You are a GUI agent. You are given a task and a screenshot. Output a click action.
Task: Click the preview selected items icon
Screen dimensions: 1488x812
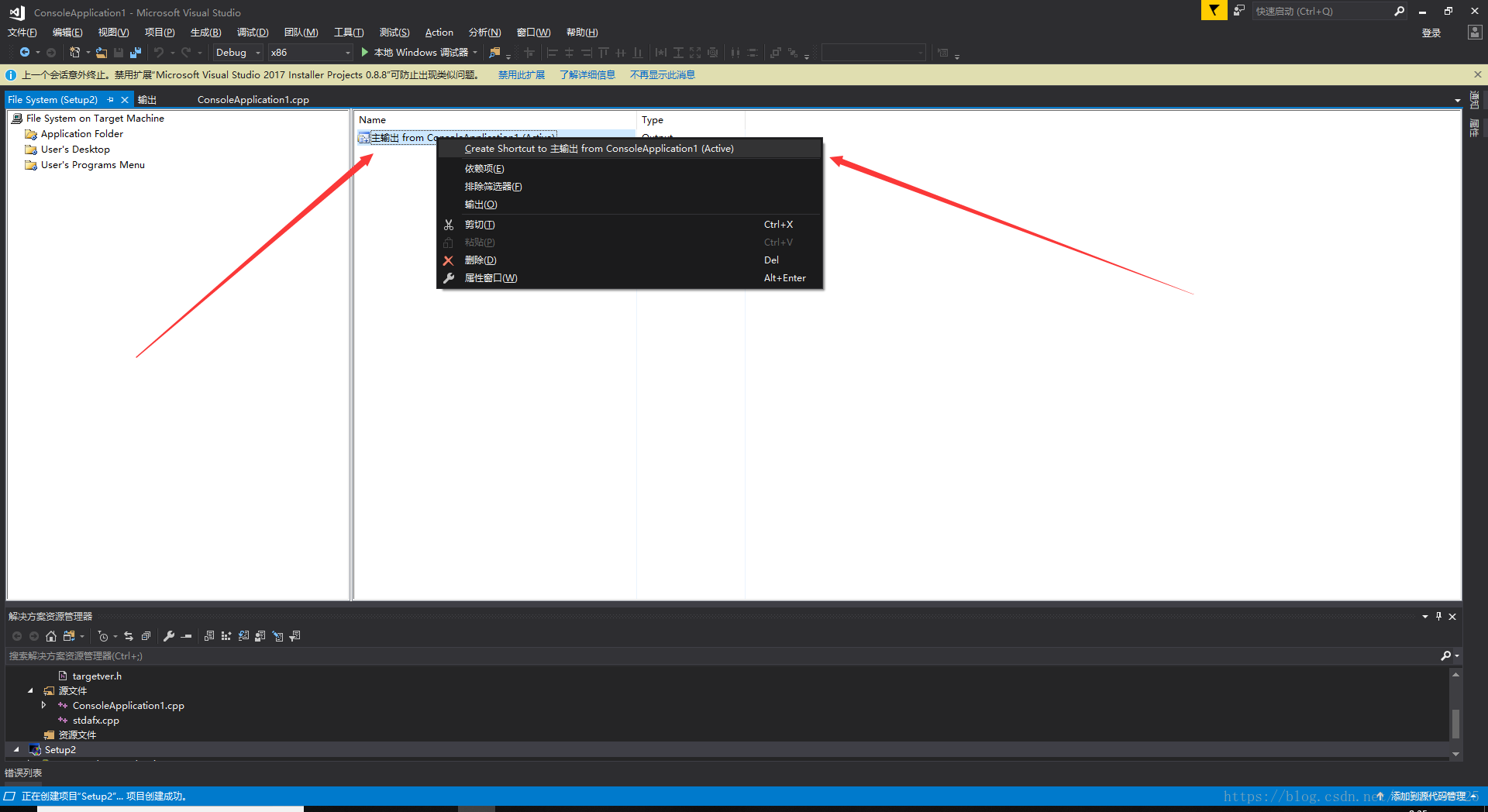click(x=186, y=636)
